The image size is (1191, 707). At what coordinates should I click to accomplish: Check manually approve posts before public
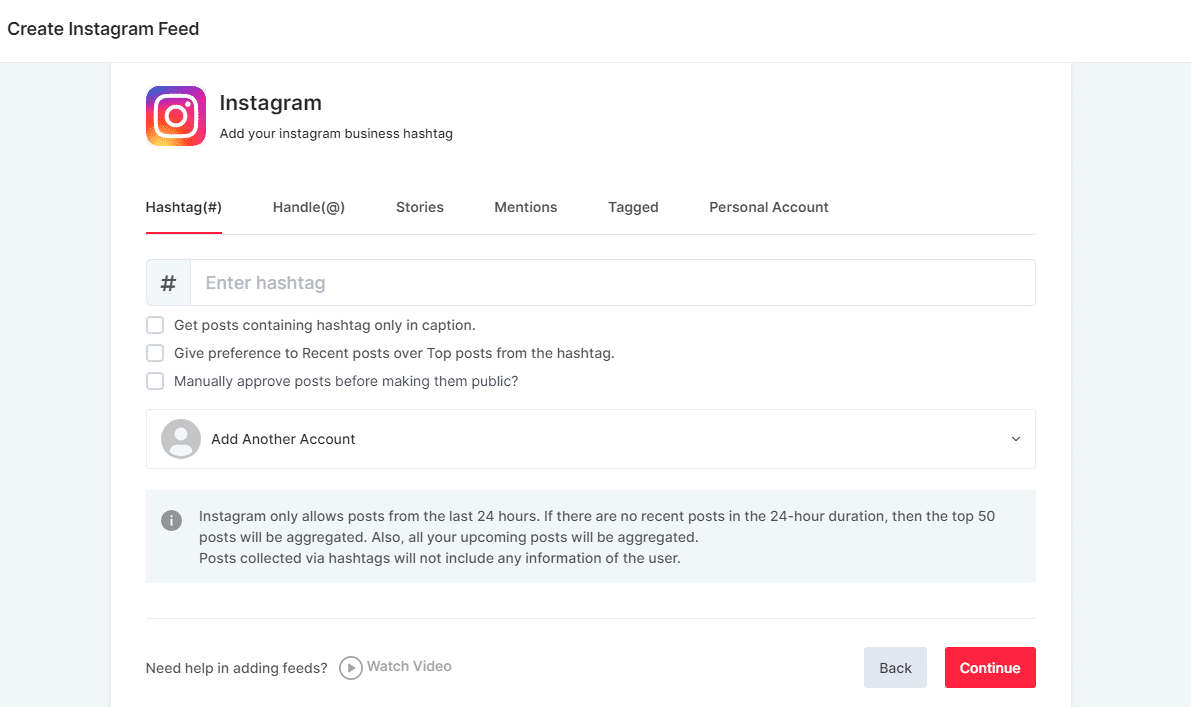pyautogui.click(x=155, y=381)
